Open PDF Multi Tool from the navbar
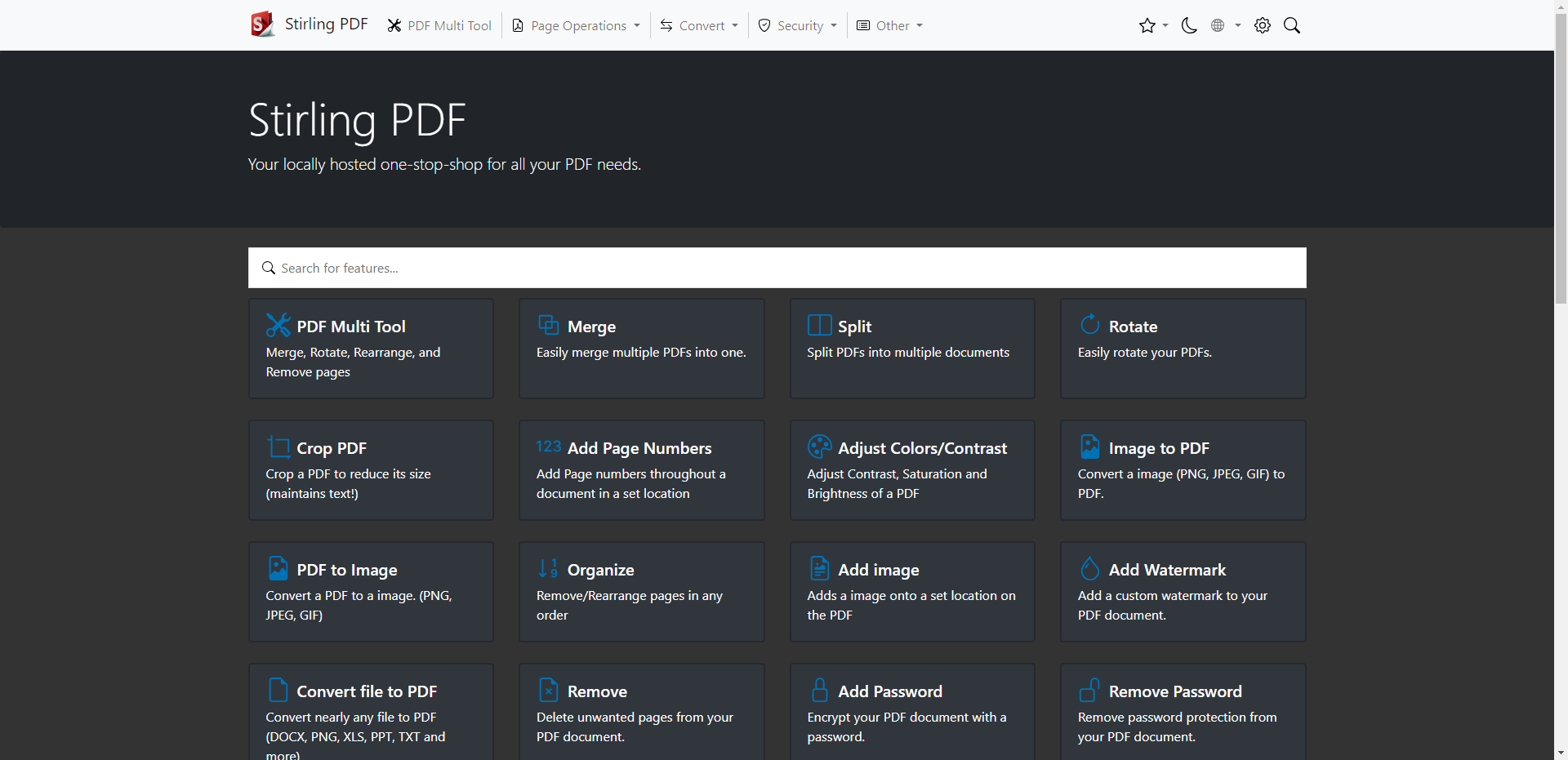The height and width of the screenshot is (760, 1568). 439,25
